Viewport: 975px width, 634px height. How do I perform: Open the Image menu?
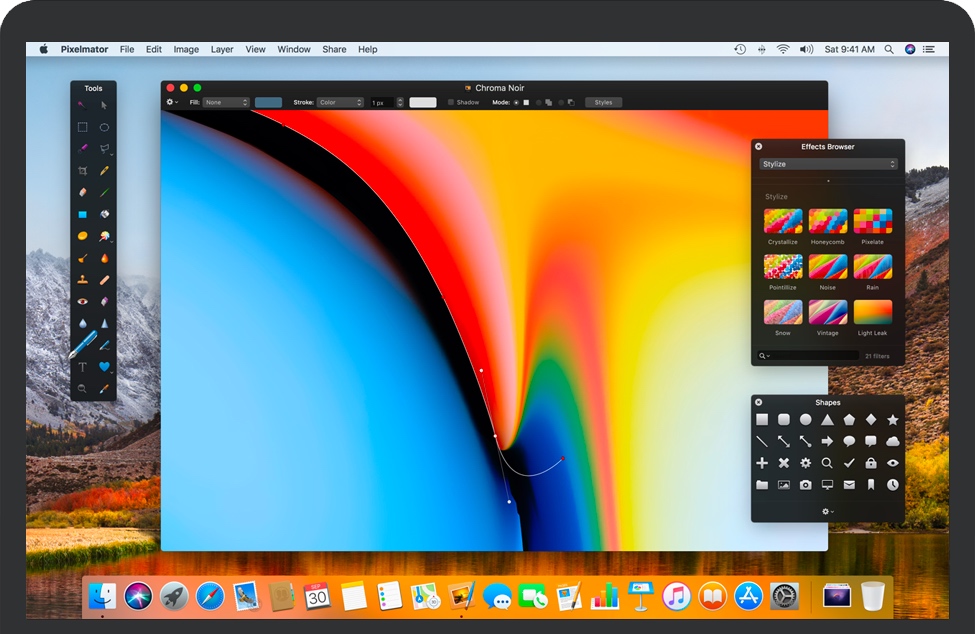point(186,49)
